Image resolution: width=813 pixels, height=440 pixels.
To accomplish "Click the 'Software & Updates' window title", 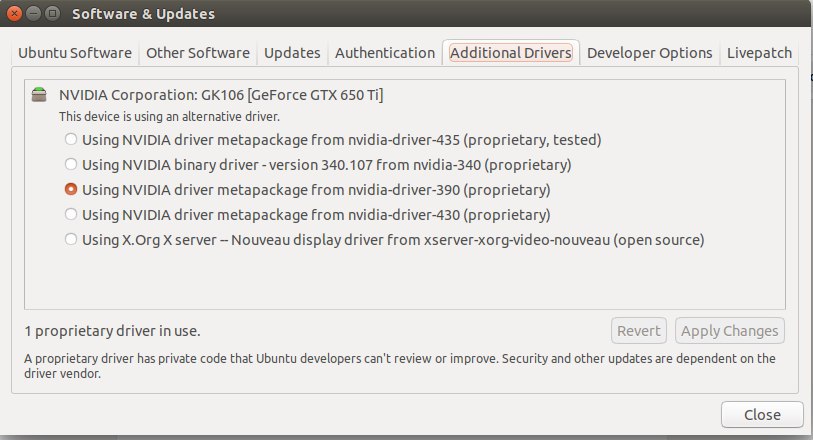I will (x=143, y=14).
